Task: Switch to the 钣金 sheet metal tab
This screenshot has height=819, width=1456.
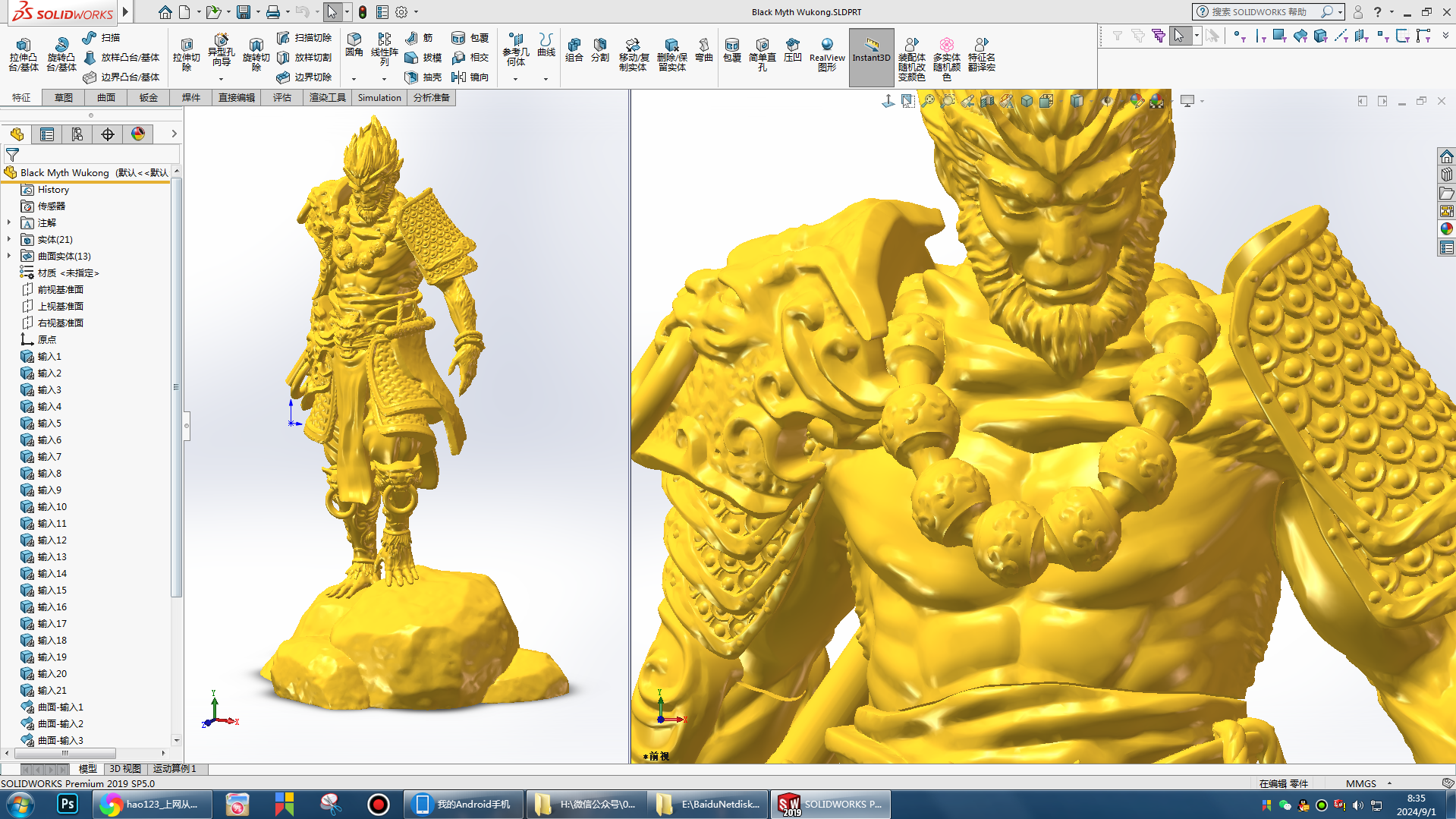Action: pyautogui.click(x=149, y=98)
